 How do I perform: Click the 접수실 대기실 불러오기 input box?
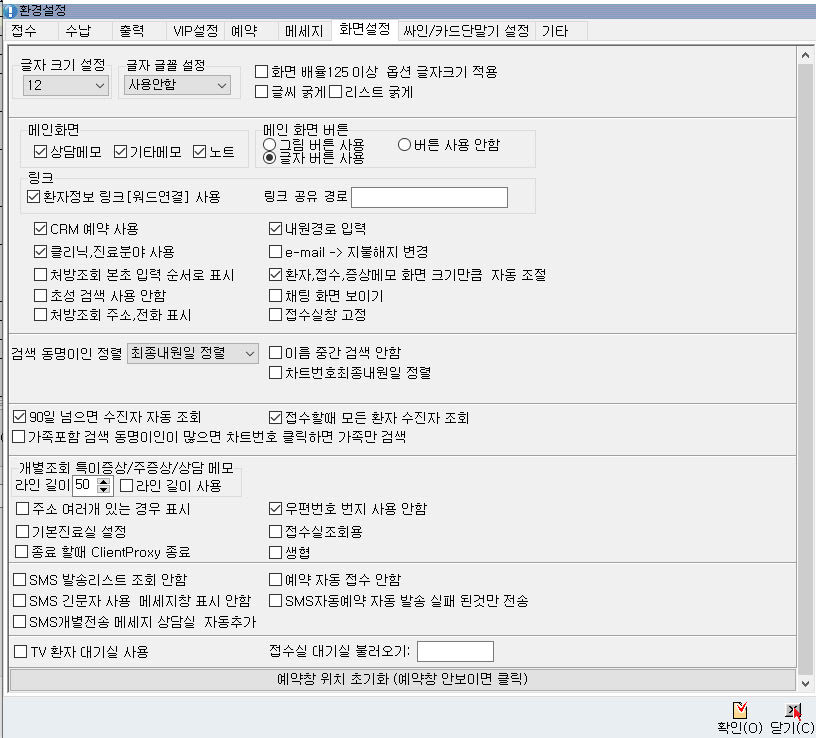click(x=455, y=652)
